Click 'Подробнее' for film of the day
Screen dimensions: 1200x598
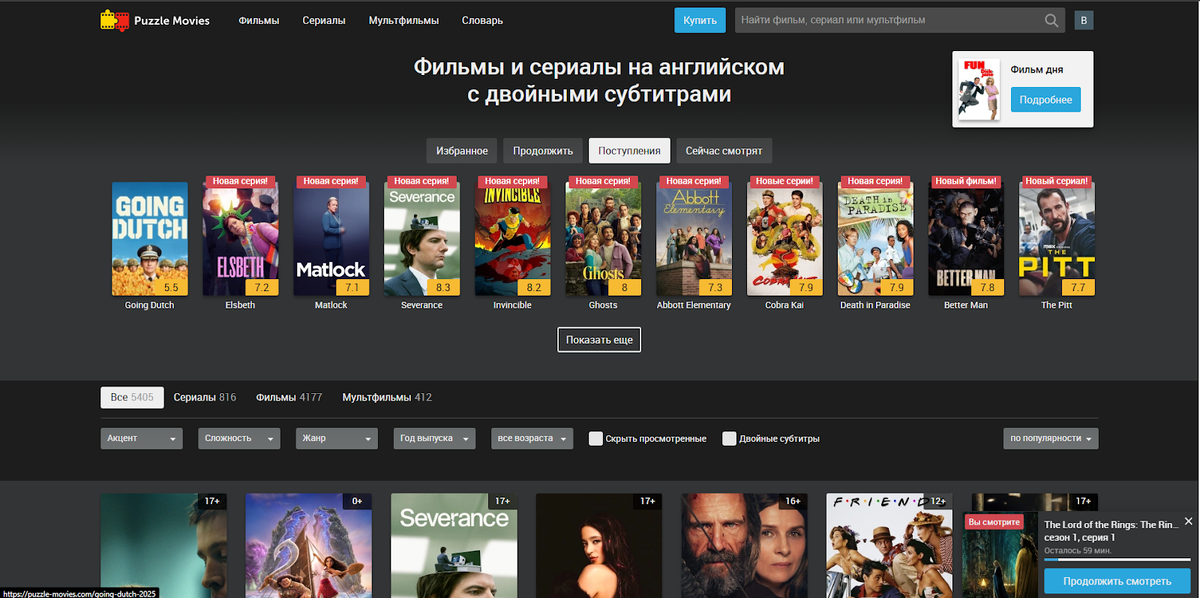point(1045,99)
